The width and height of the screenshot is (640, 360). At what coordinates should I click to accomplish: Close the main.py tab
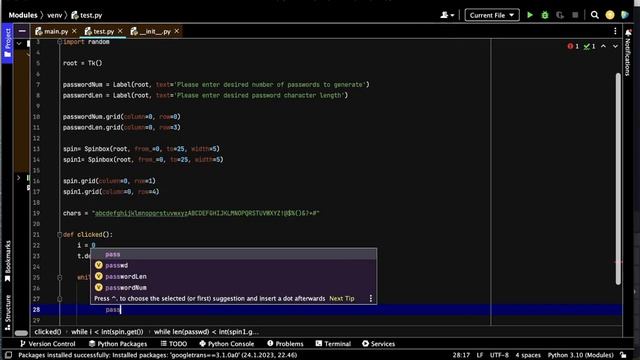(x=74, y=31)
